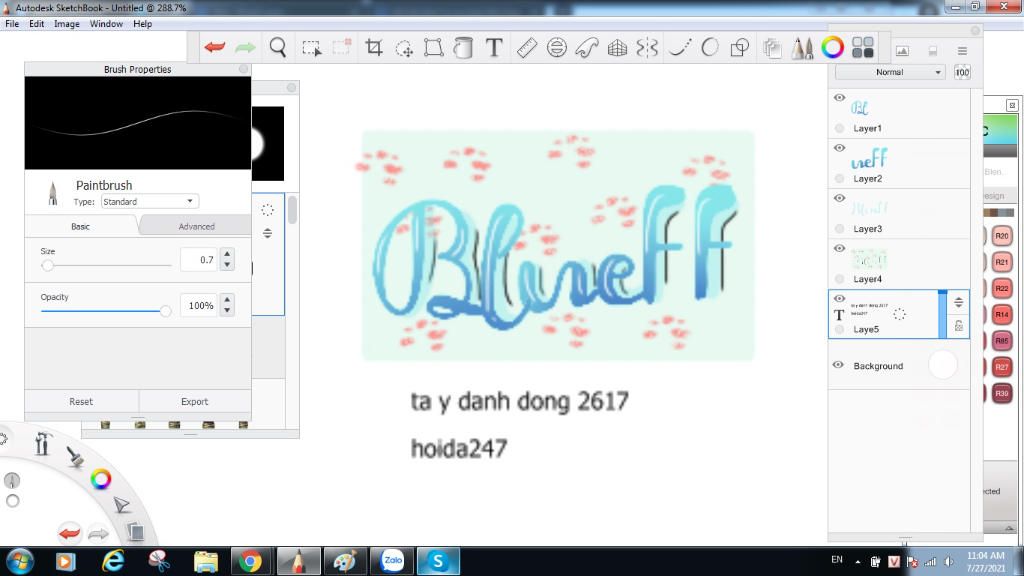Screen dimensions: 1024x576
Task: Click the Opacity 100% value field
Action: pyautogui.click(x=199, y=306)
